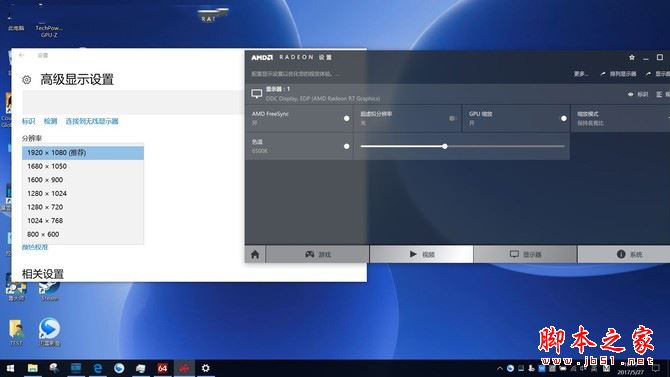
Task: Toggle the 色温 color temperature switch
Action: click(347, 146)
